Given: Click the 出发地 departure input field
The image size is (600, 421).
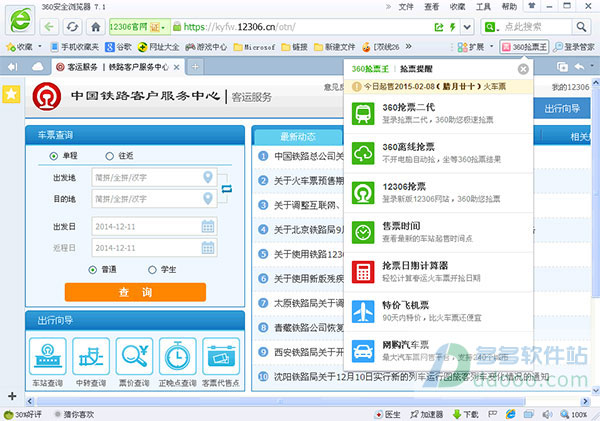Looking at the screenshot, I should pyautogui.click(x=154, y=178).
